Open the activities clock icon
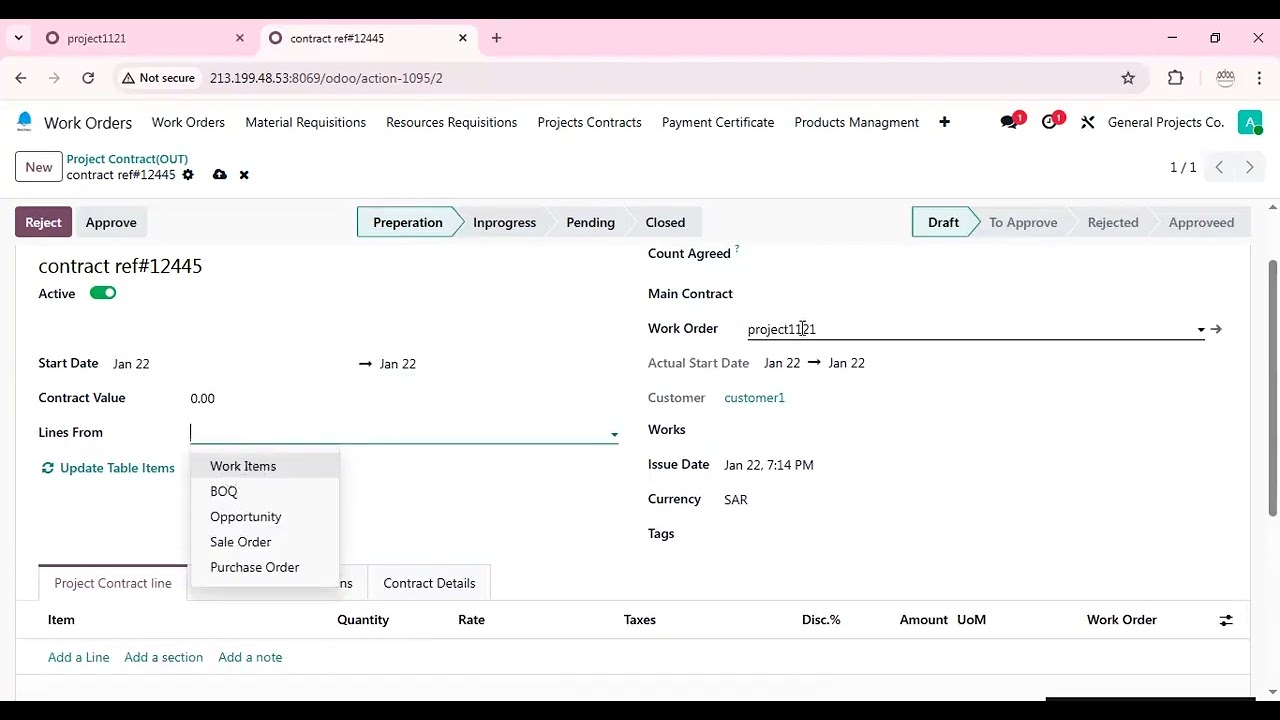 pyautogui.click(x=1049, y=122)
